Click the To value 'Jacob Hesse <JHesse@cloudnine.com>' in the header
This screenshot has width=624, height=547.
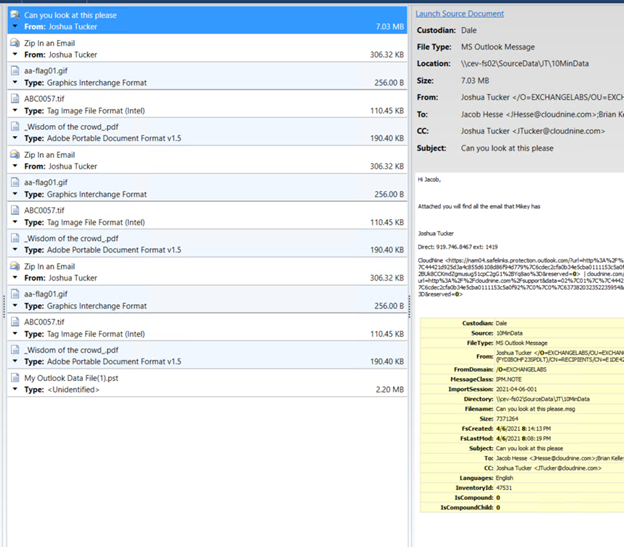pyautogui.click(x=528, y=114)
